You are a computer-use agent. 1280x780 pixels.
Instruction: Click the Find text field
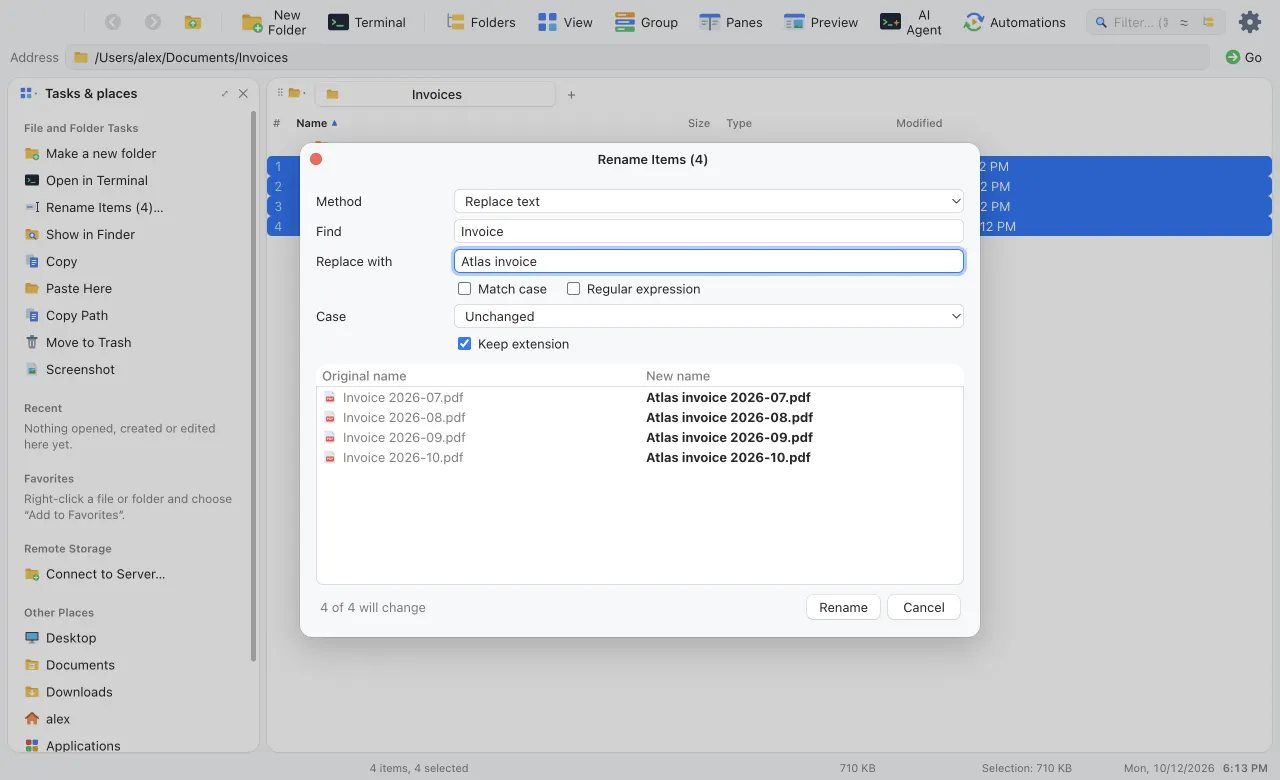709,232
